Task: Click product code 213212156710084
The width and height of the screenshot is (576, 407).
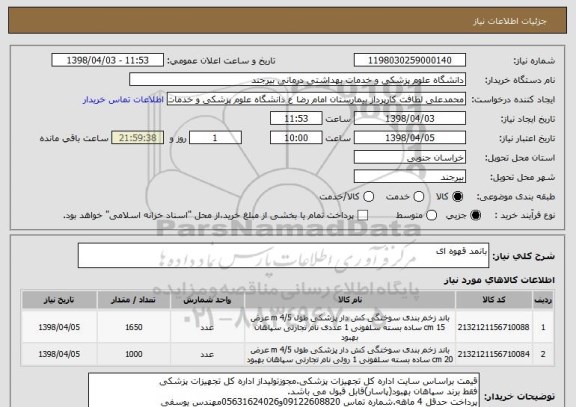Action: tap(493, 354)
